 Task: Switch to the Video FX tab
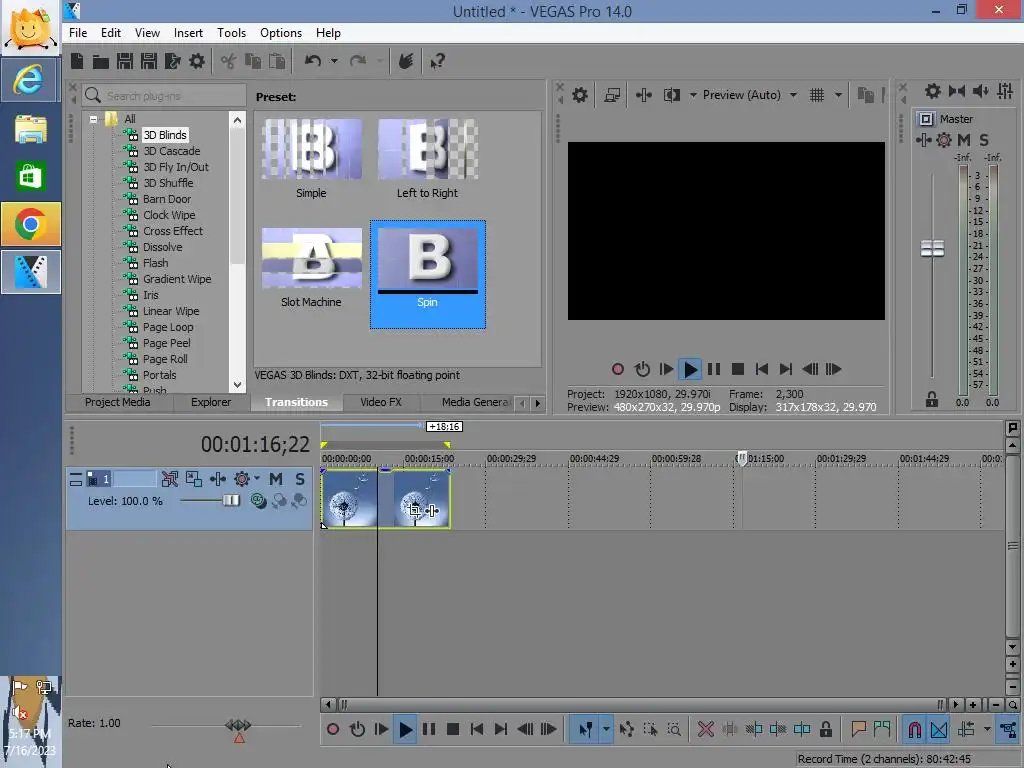[381, 402]
